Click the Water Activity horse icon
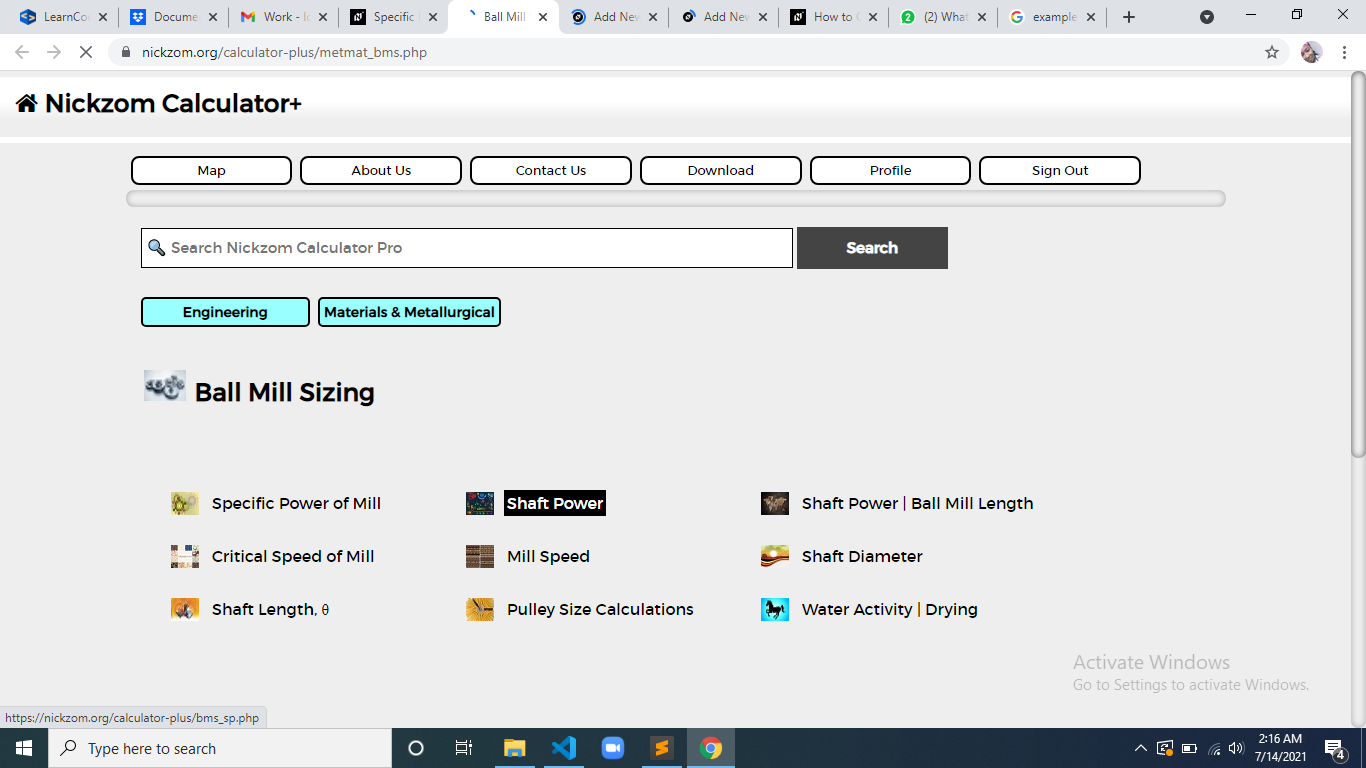1366x768 pixels. pos(775,609)
